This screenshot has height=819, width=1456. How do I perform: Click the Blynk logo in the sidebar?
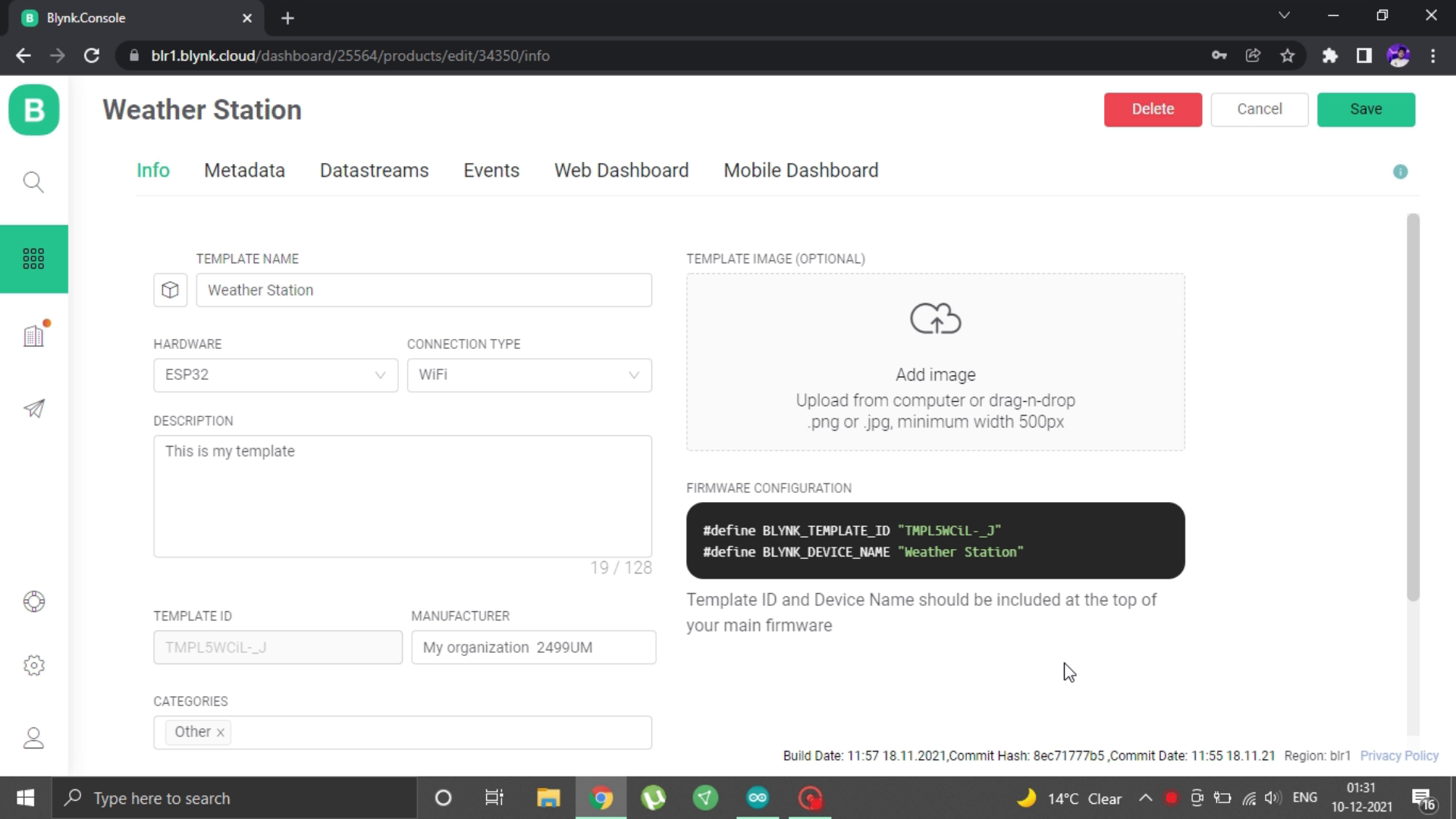pyautogui.click(x=34, y=110)
